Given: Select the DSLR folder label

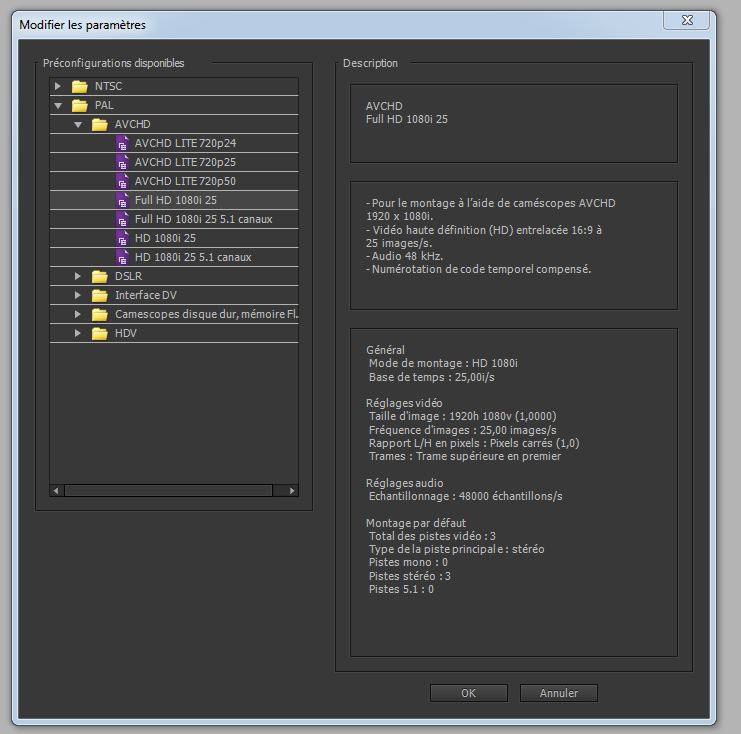Looking at the screenshot, I should click(x=128, y=276).
